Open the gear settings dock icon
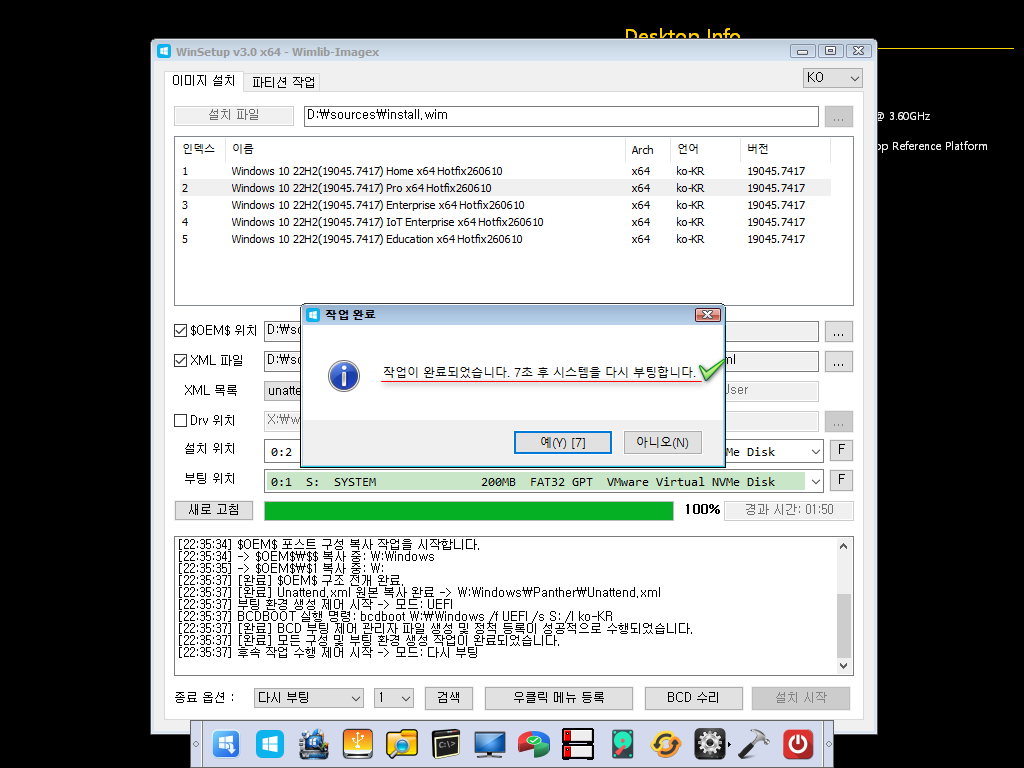Screen dimensions: 1024x768 (x=710, y=743)
